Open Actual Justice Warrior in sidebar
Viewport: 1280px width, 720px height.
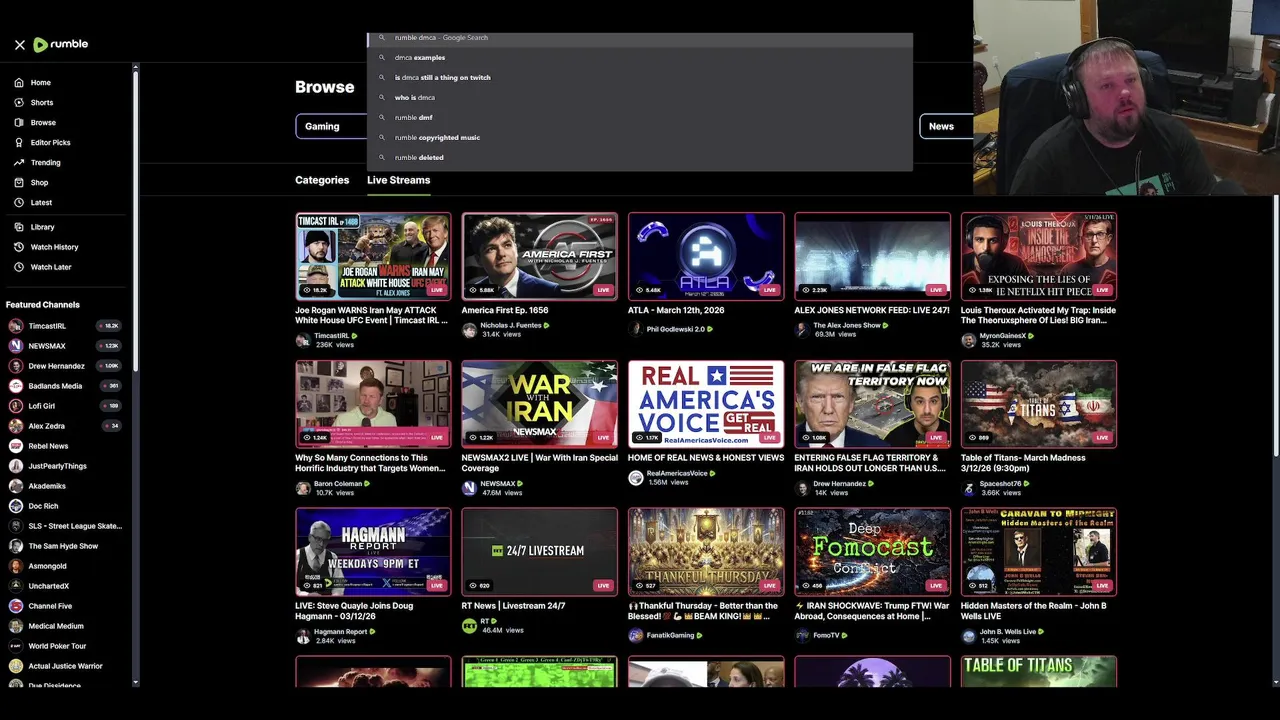pyautogui.click(x=65, y=666)
